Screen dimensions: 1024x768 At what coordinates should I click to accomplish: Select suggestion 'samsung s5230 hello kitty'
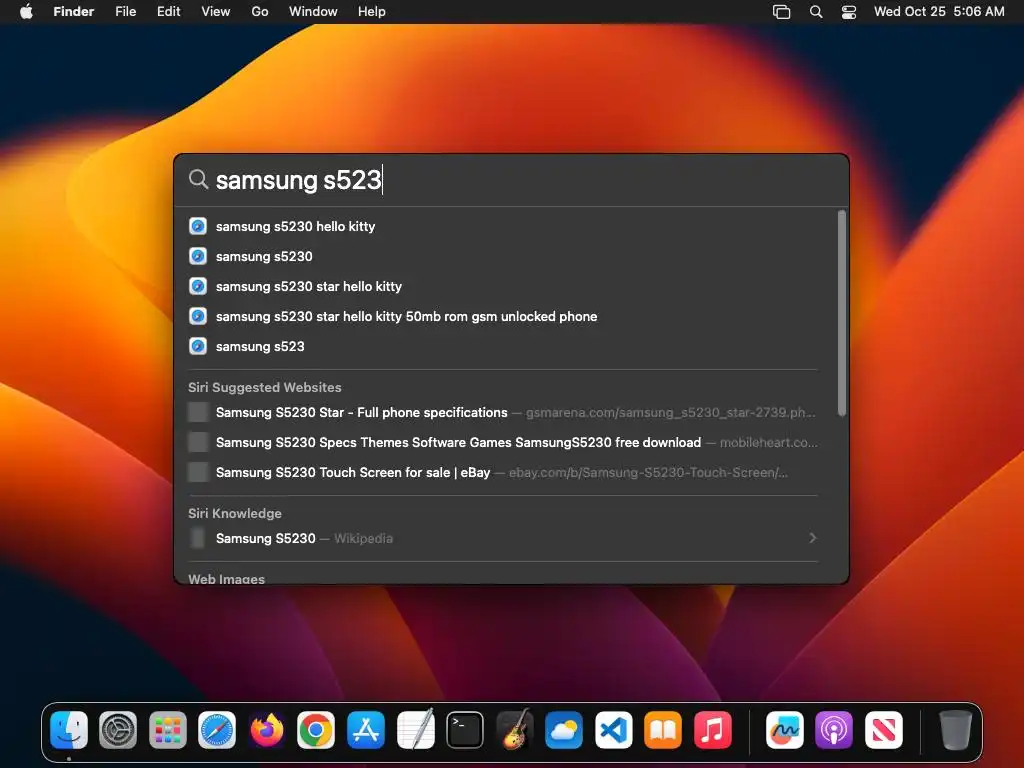(x=503, y=226)
